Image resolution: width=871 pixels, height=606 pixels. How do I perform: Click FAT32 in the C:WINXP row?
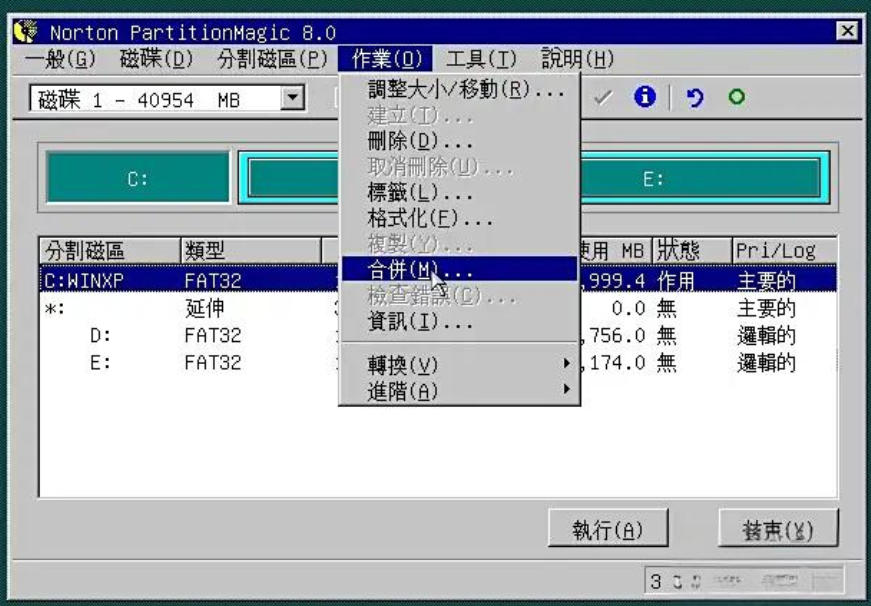[213, 281]
